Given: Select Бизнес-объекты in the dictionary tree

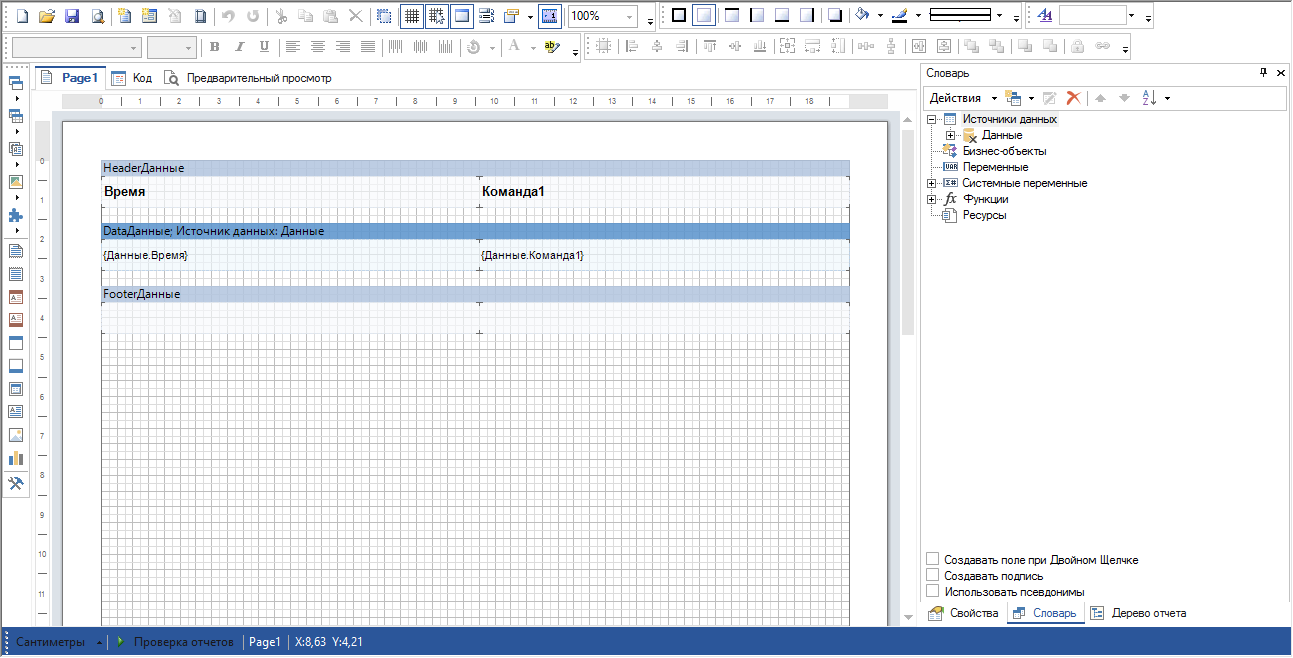Looking at the screenshot, I should click(1004, 151).
